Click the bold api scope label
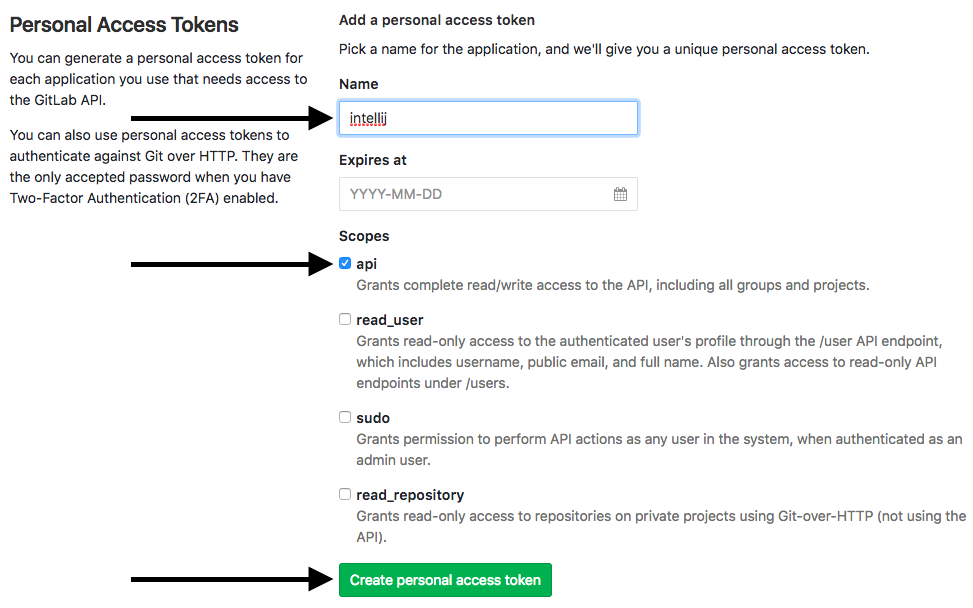The width and height of the screenshot is (973, 608). click(367, 265)
